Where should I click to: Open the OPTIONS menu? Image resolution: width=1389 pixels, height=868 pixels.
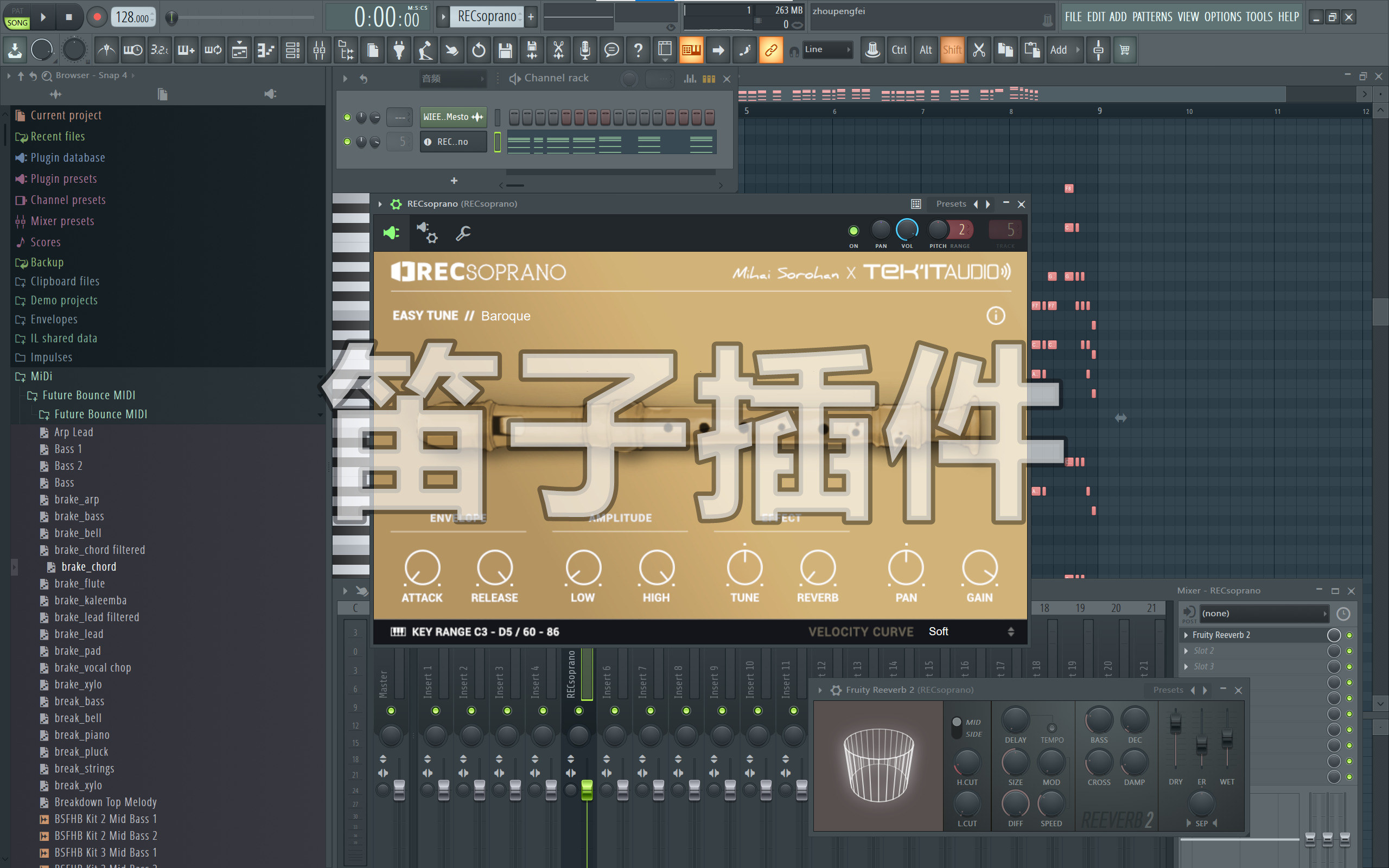[1222, 17]
